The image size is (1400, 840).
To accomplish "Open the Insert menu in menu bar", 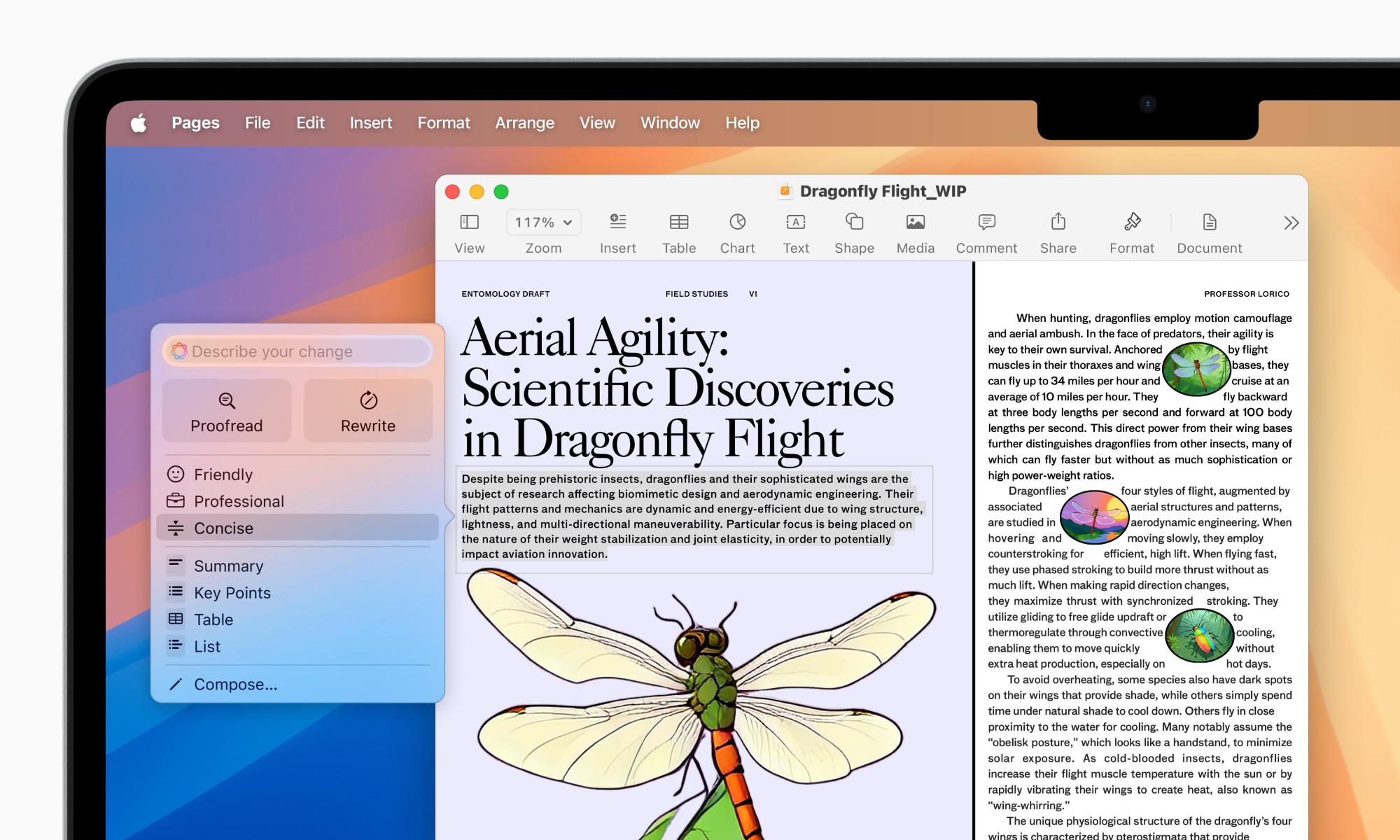I will pos(371,123).
